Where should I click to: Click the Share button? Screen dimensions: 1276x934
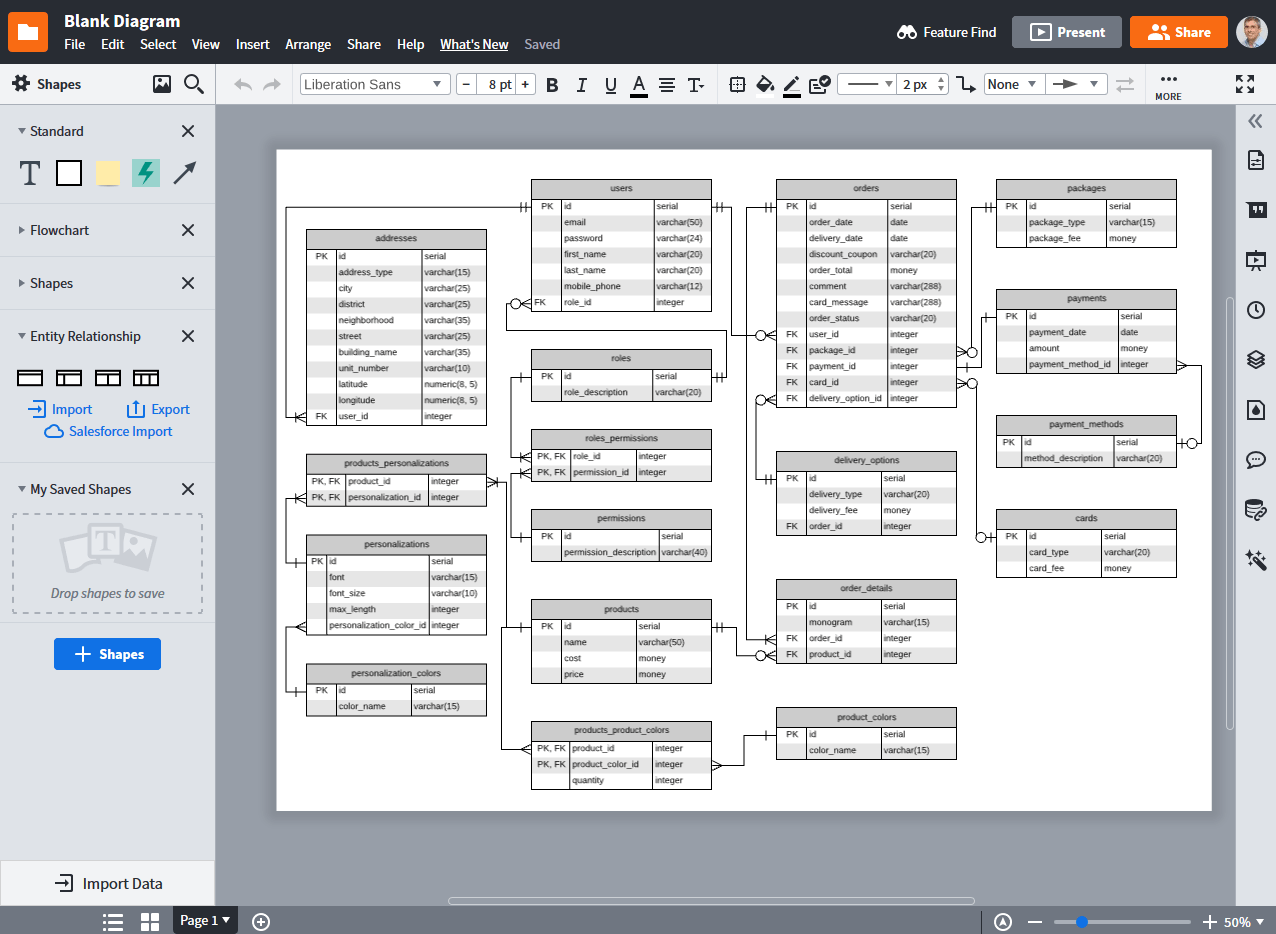coord(1178,31)
